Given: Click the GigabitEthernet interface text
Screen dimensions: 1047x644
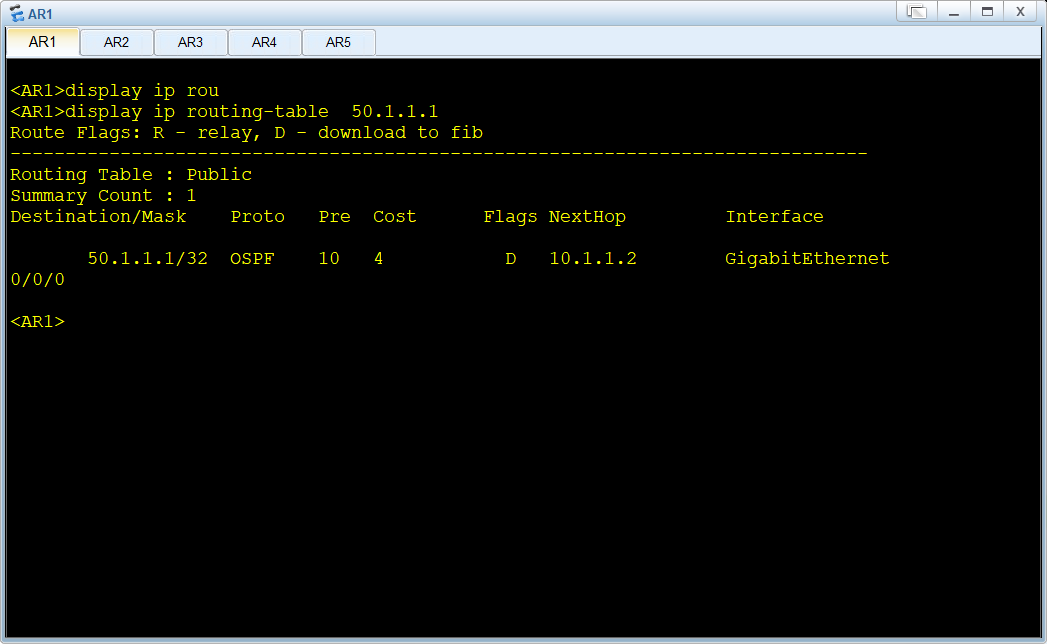Looking at the screenshot, I should pos(807,259).
